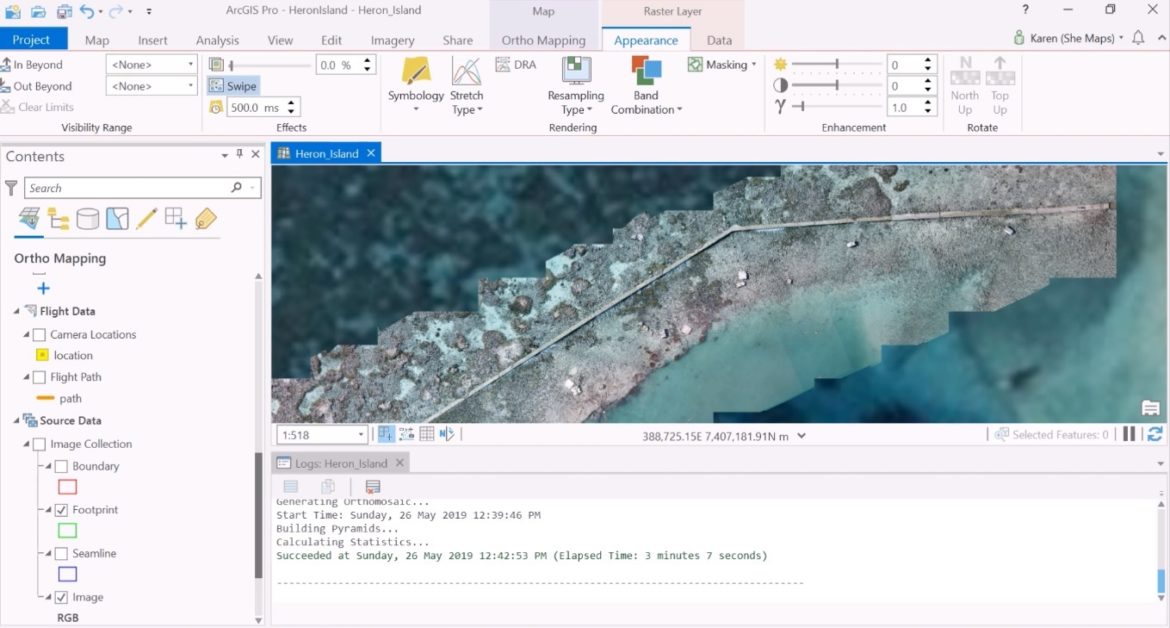Enable the Boundary layer checkbox

point(62,466)
